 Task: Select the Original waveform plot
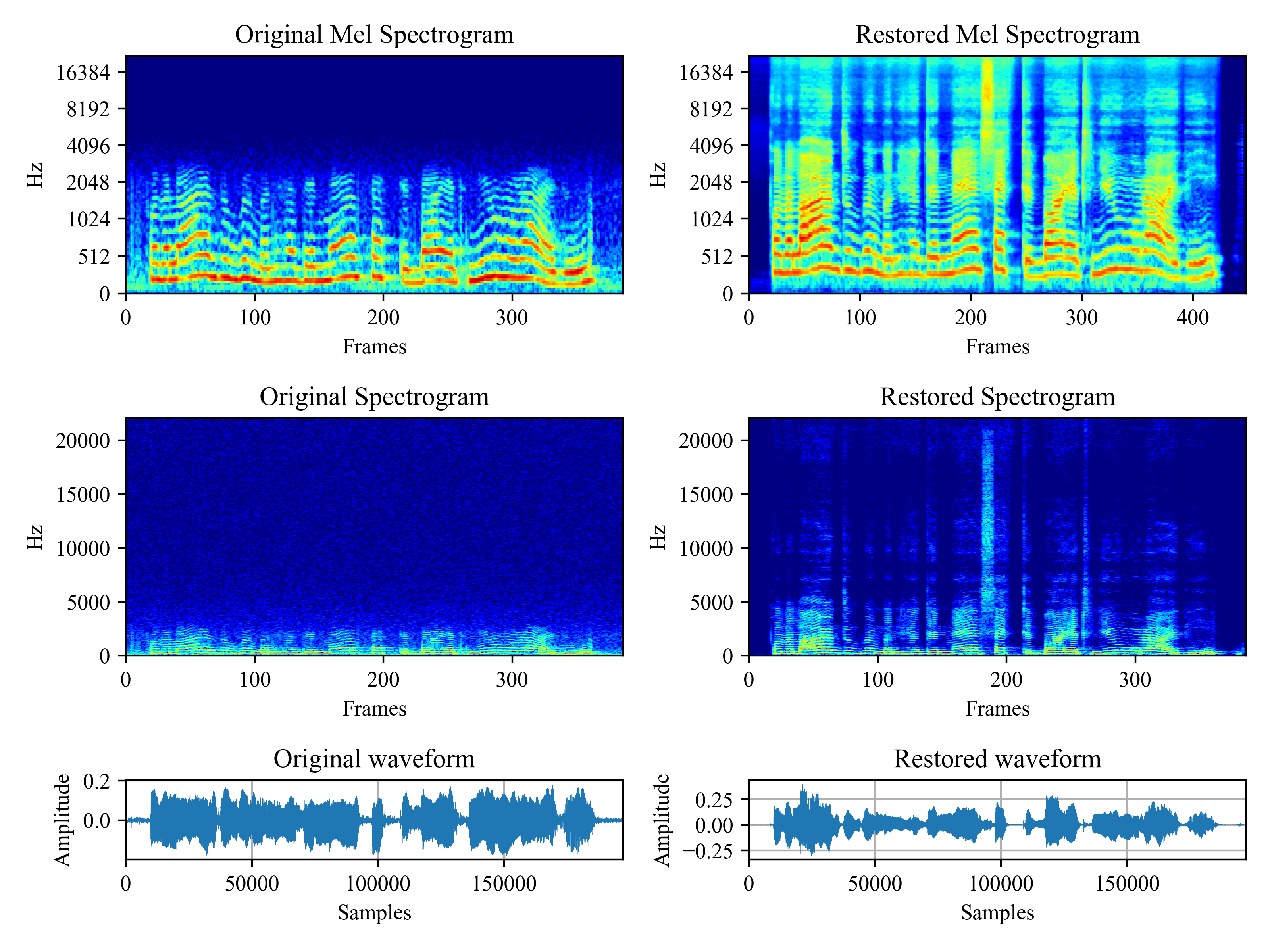click(x=374, y=820)
